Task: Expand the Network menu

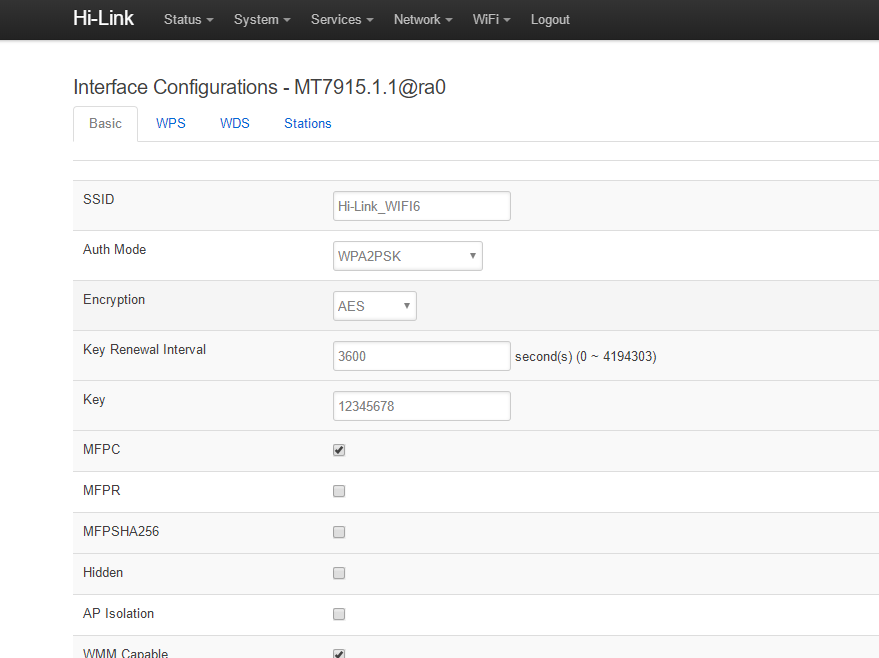Action: (x=423, y=20)
